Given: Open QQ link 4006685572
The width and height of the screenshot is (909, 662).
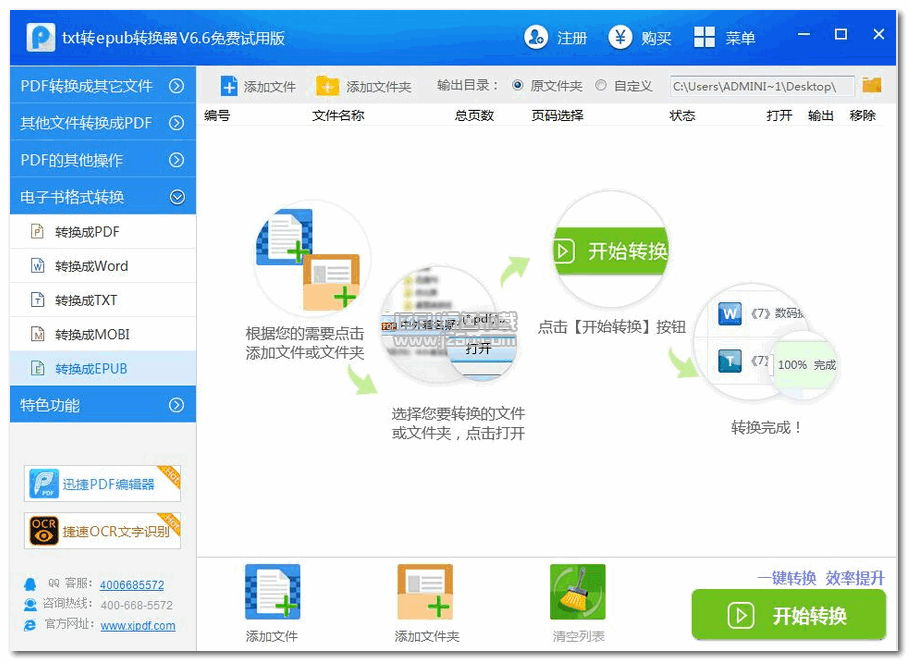Looking at the screenshot, I should 132,585.
